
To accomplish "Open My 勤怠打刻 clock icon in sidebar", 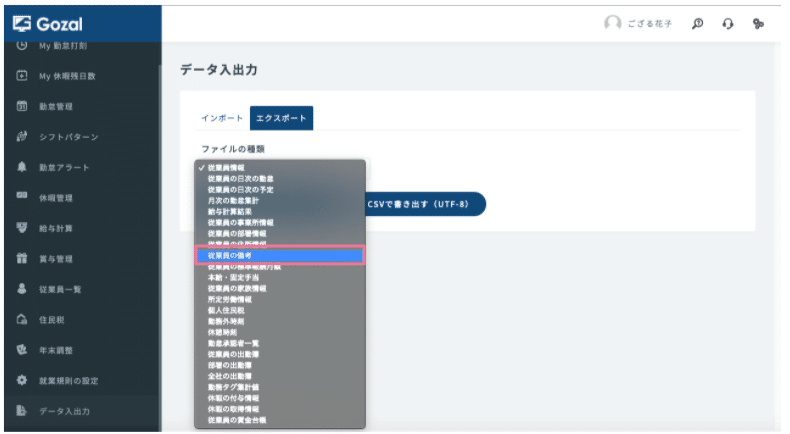I will coord(22,45).
